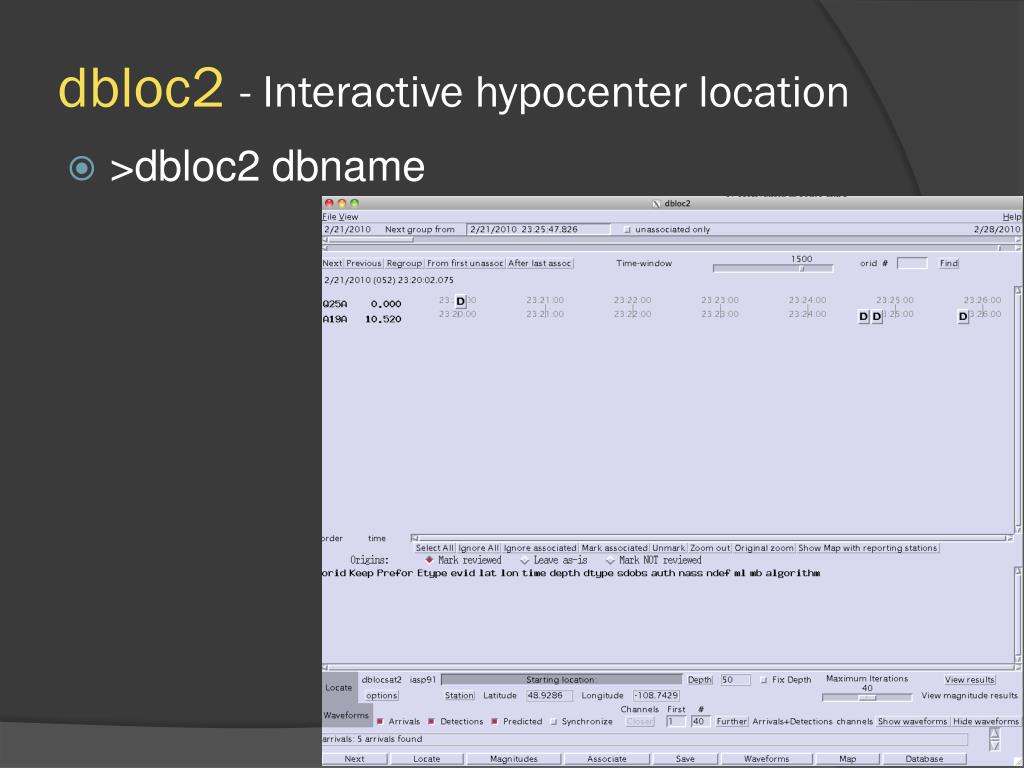Click the View results button

click(970, 680)
